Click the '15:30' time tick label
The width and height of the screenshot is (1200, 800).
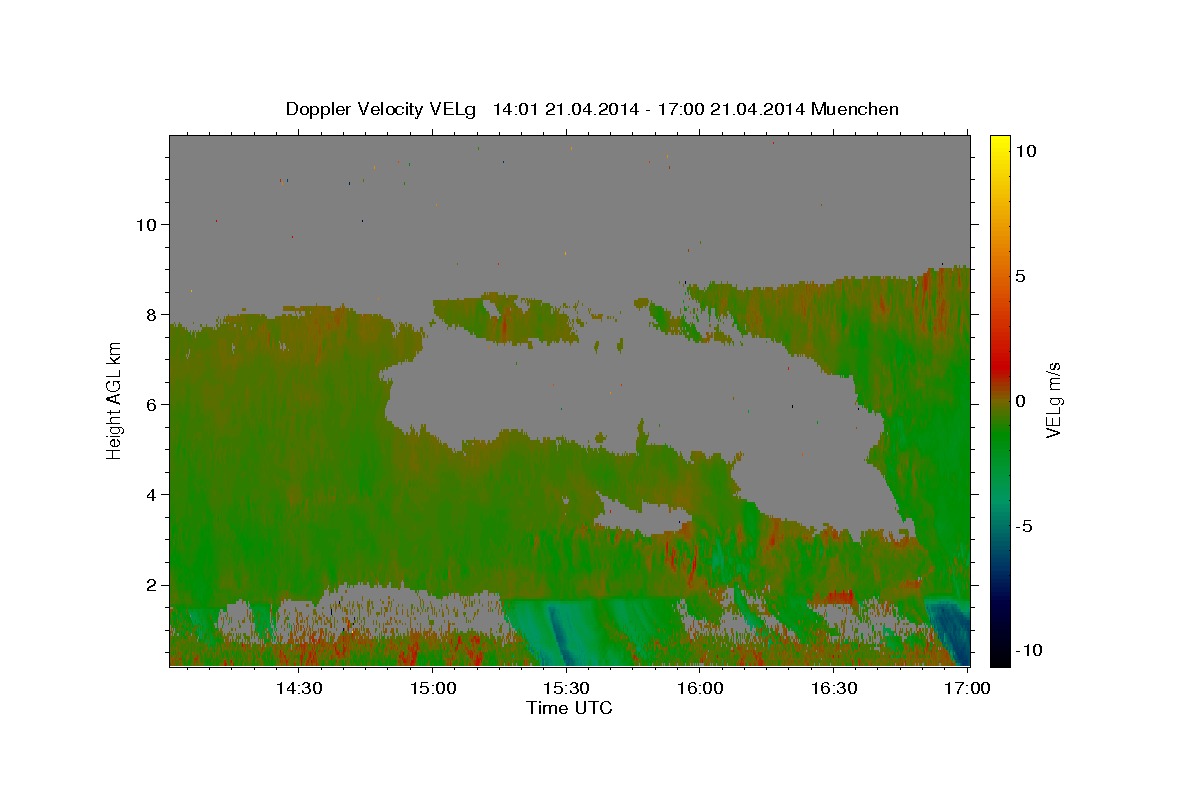(566, 689)
